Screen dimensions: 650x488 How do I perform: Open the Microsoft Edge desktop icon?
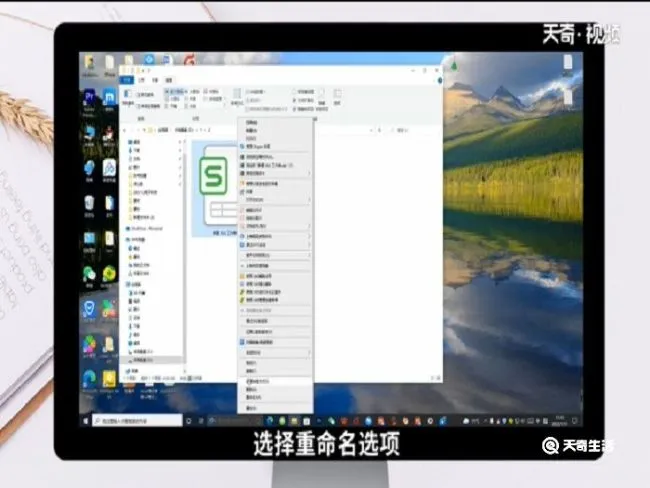pyautogui.click(x=89, y=382)
